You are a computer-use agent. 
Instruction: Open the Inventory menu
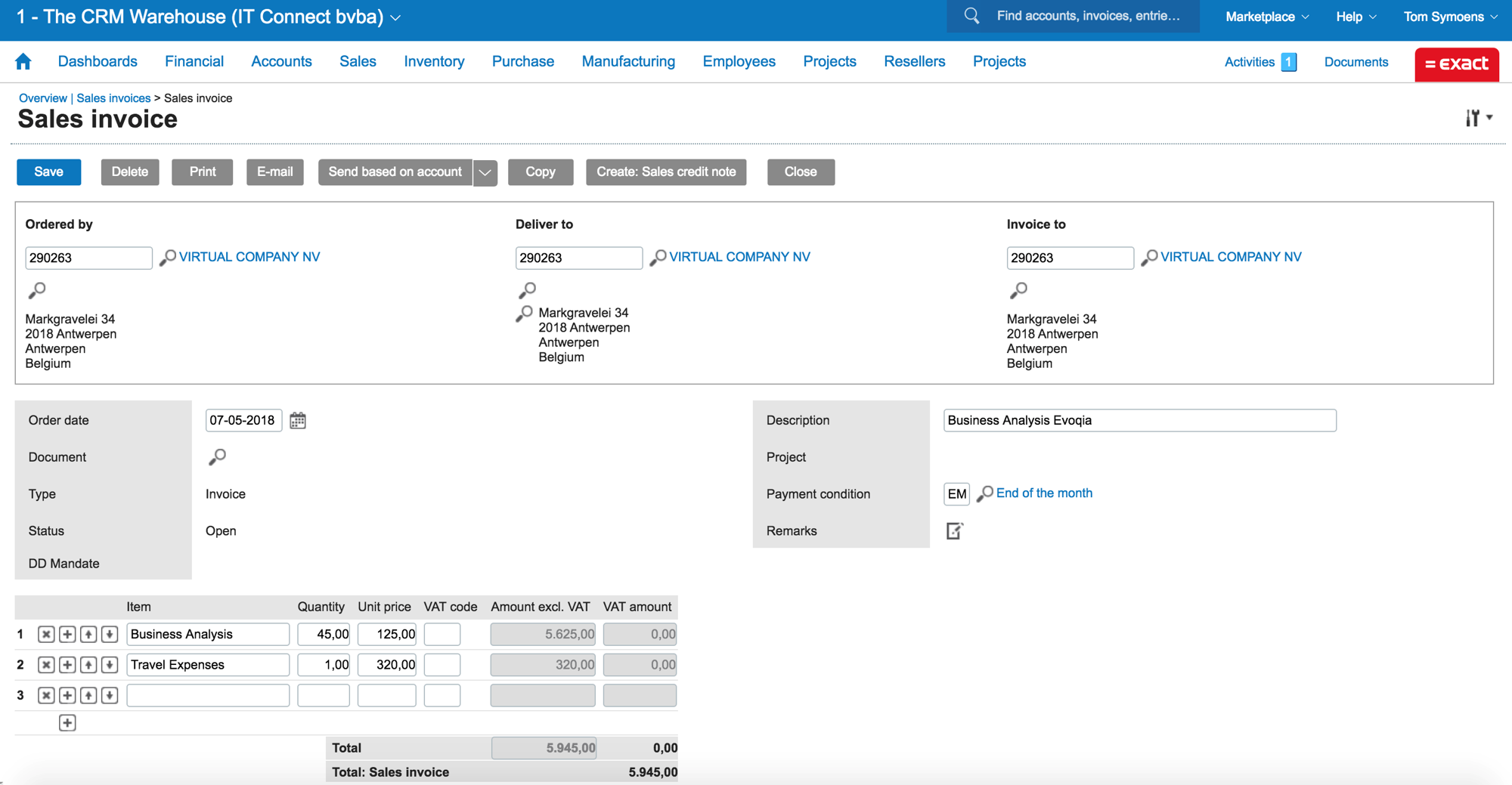coord(434,62)
